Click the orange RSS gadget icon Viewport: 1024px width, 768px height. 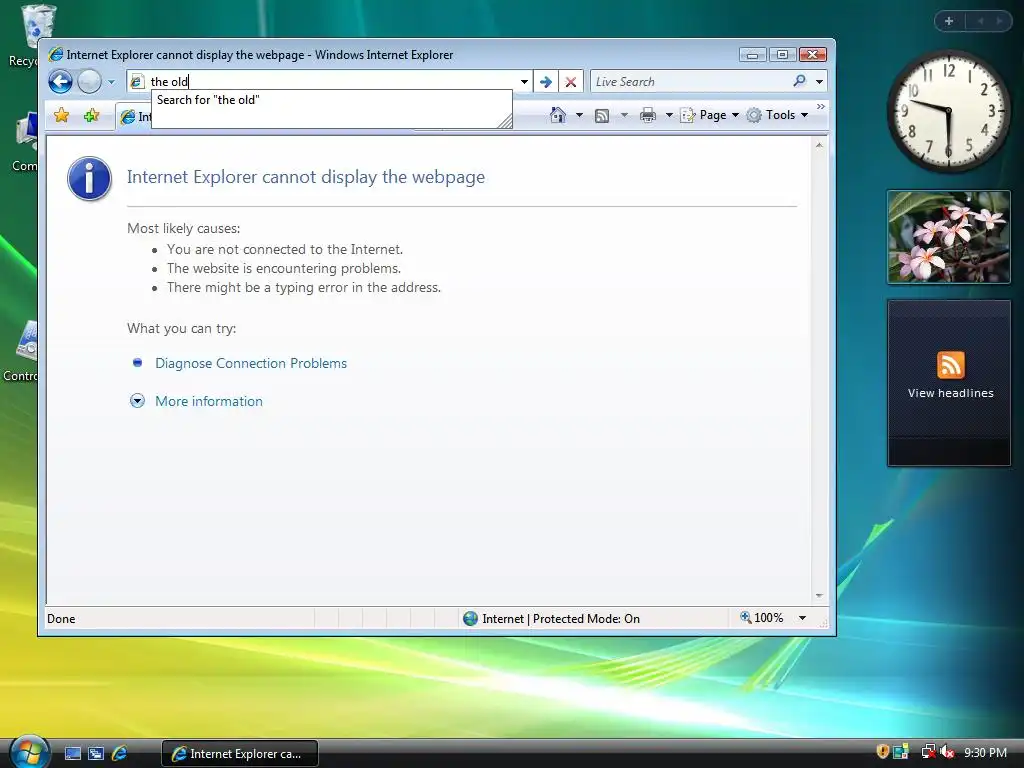tap(950, 365)
